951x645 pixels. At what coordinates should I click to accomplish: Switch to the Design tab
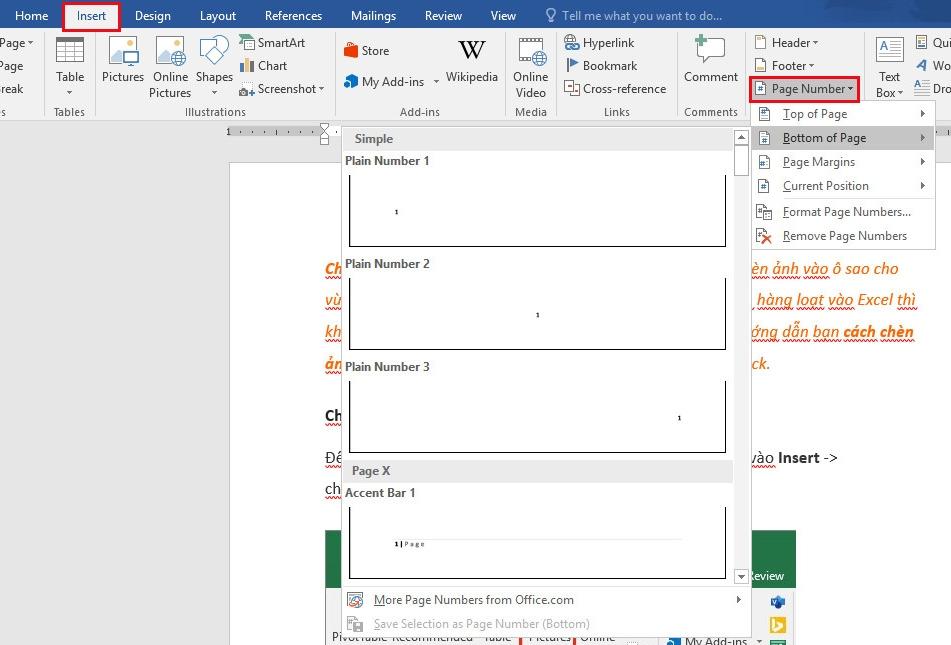point(152,16)
